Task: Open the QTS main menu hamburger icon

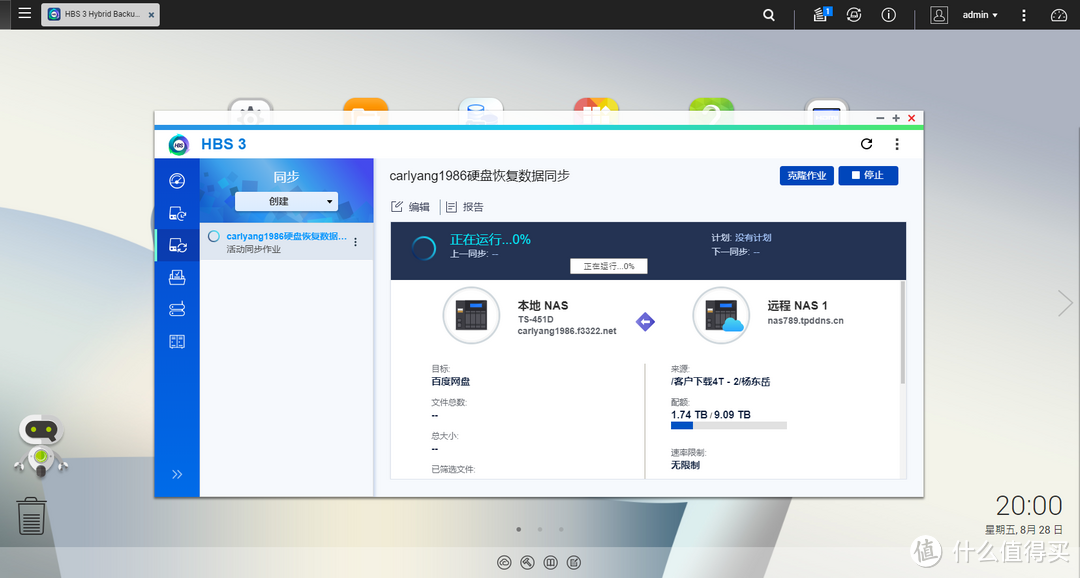Action: (x=25, y=13)
